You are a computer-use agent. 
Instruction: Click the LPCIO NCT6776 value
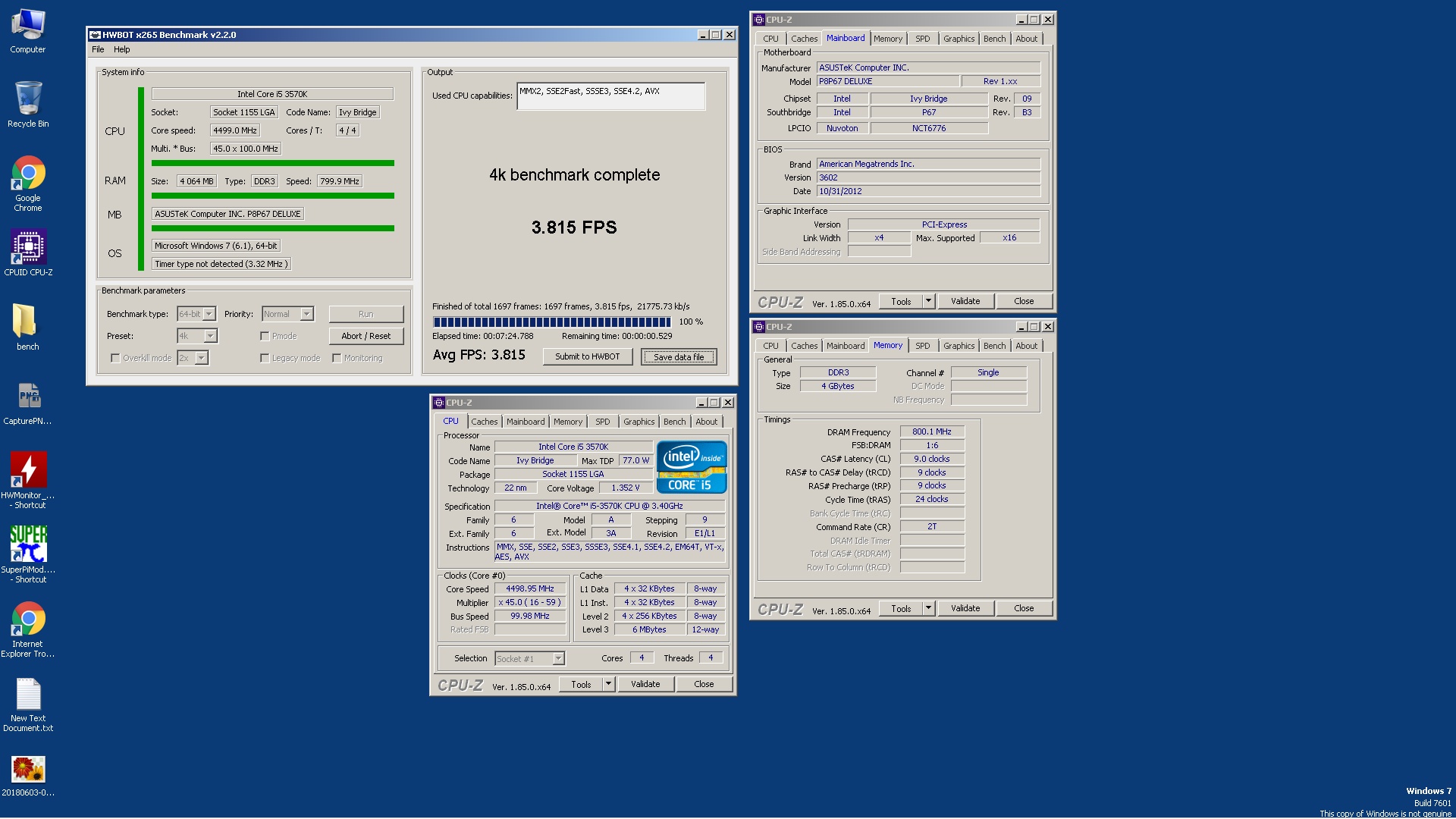(929, 128)
